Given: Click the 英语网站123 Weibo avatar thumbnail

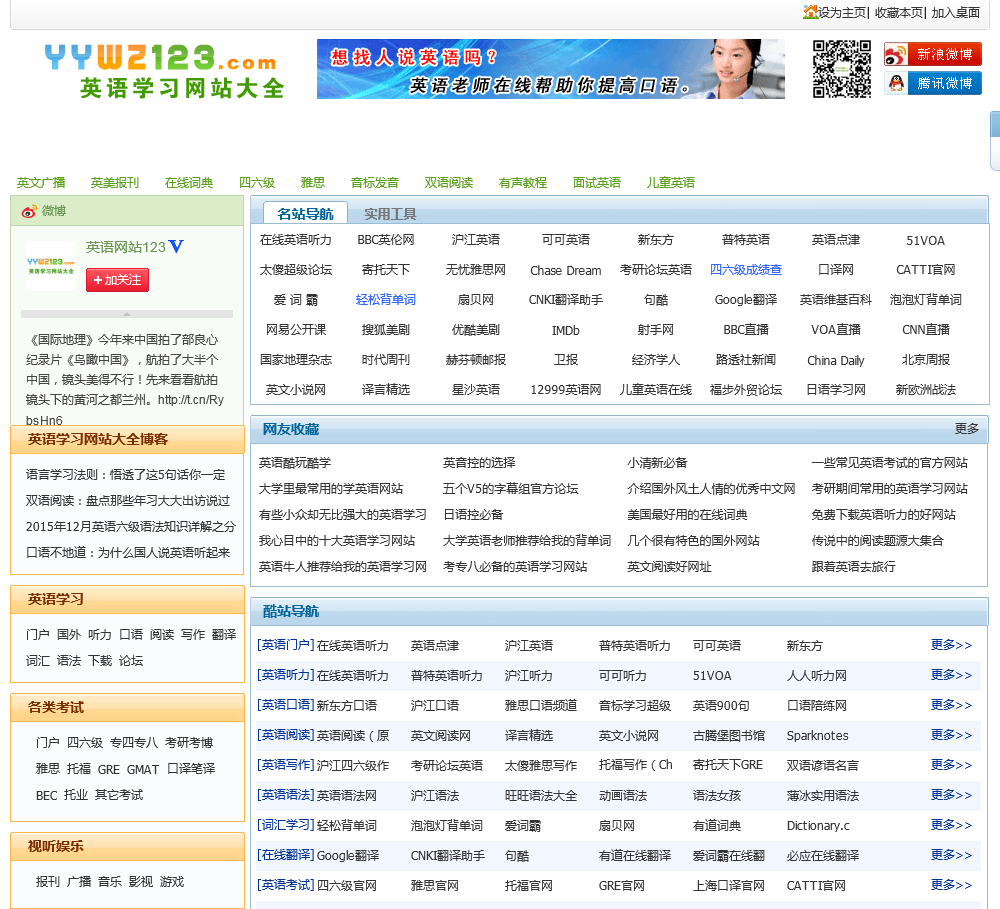Looking at the screenshot, I should point(50,266).
